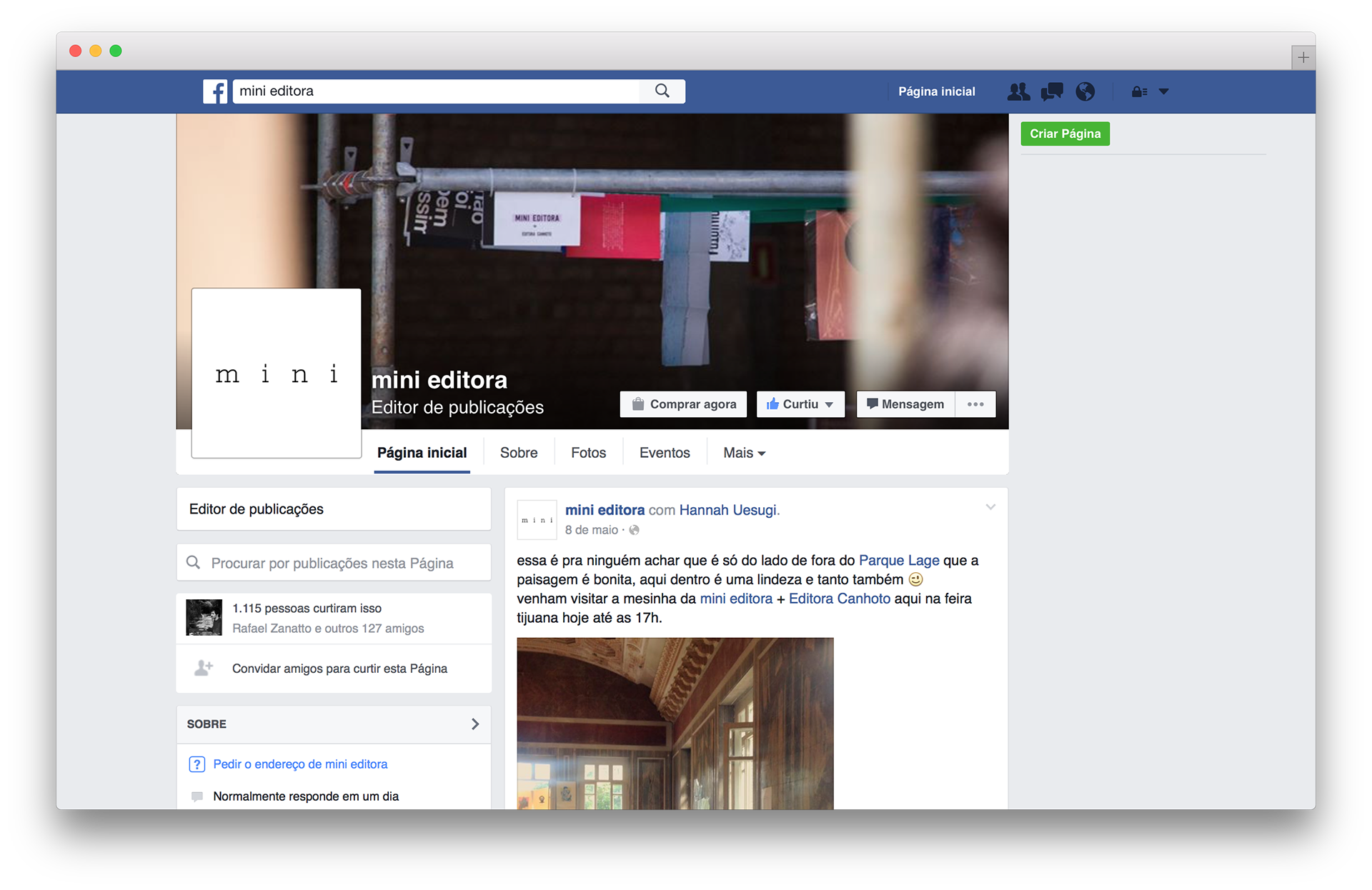The image size is (1372, 890).
Task: Click the Comprar agora button
Action: click(x=684, y=404)
